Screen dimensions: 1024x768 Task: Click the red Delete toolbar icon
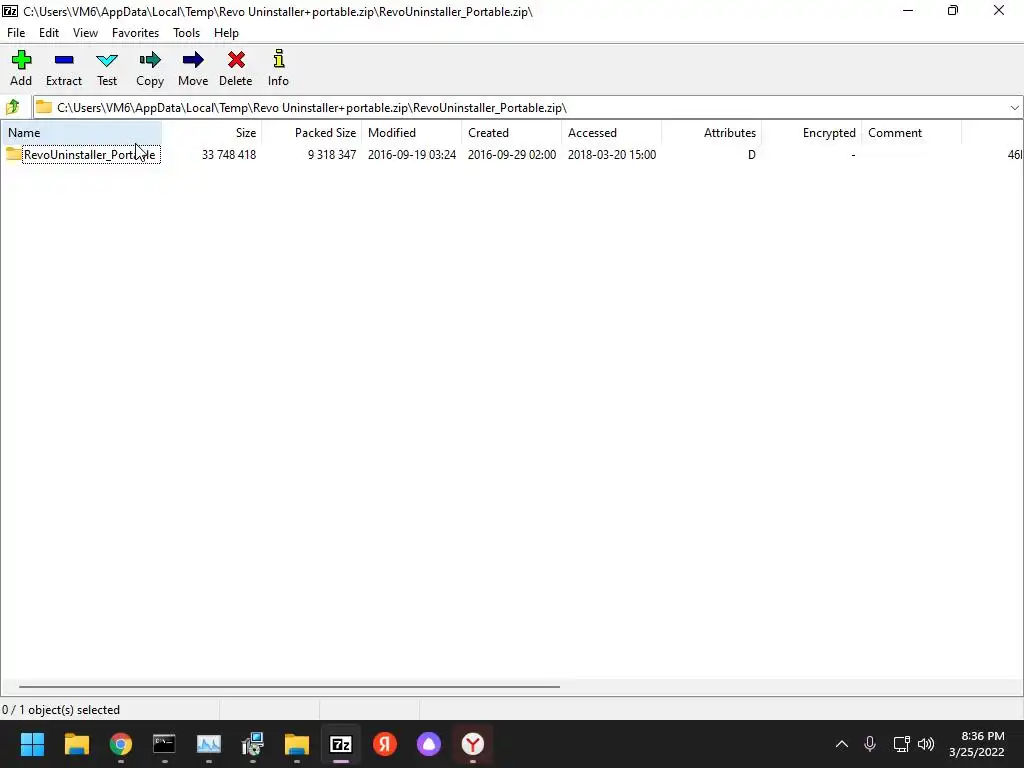tap(236, 60)
